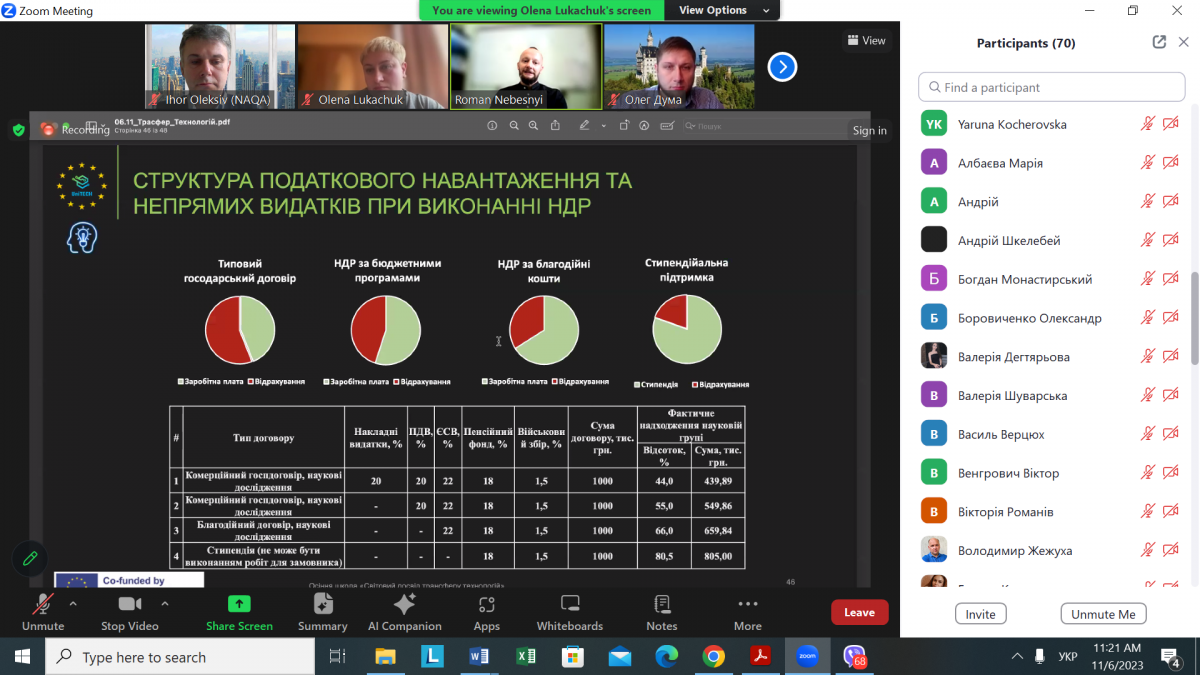Open the More menu in toolbar
The image size is (1200, 675).
point(747,611)
